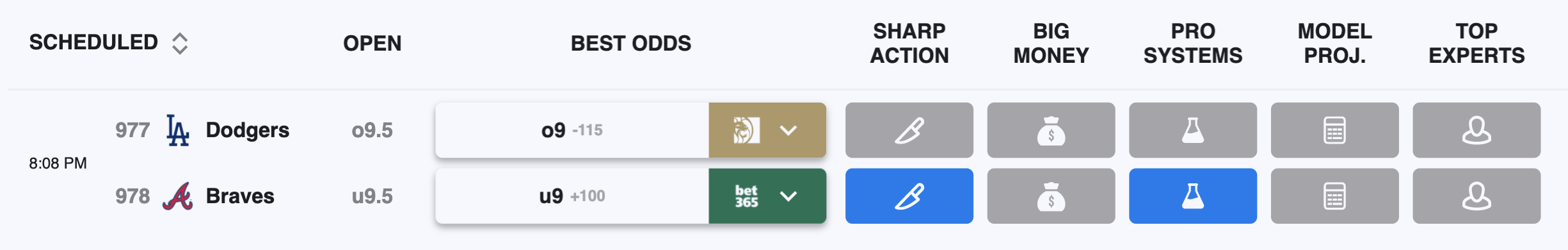Show Dodgers Top Experts person icon

(x=1476, y=130)
